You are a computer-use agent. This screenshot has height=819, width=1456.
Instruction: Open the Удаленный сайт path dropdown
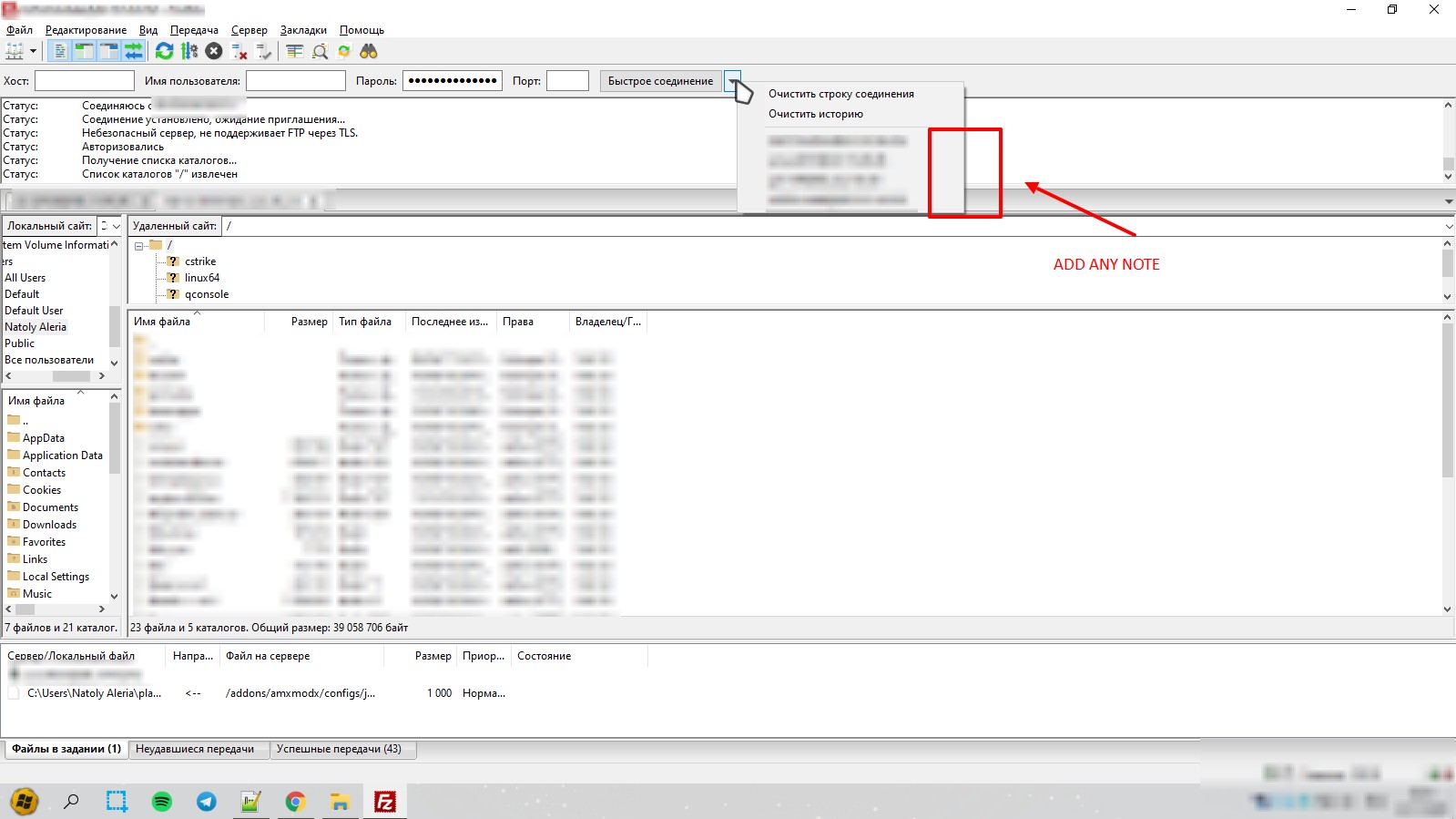pyautogui.click(x=1448, y=226)
